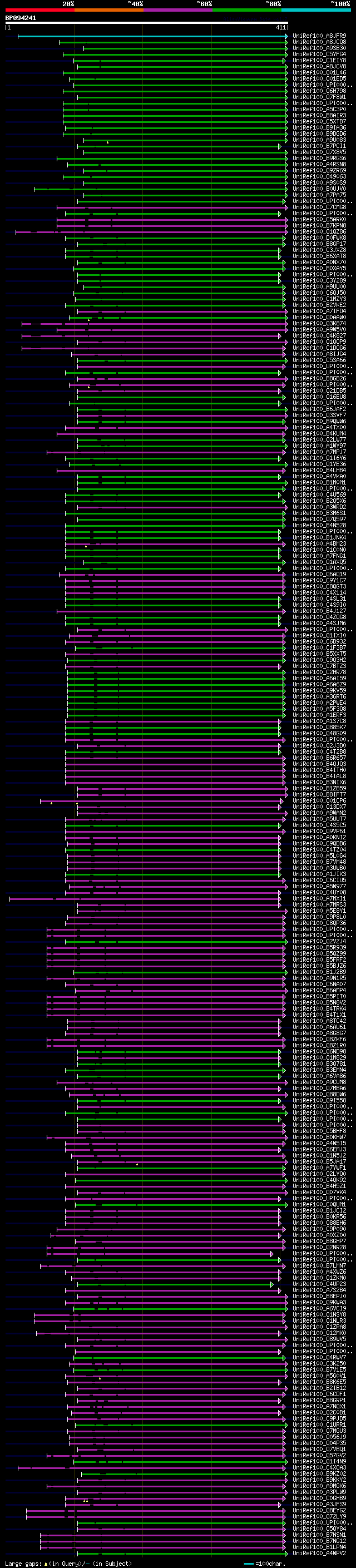
Task: Select the UniRef100_B9DGD6 entry
Action: tap(319, 134)
